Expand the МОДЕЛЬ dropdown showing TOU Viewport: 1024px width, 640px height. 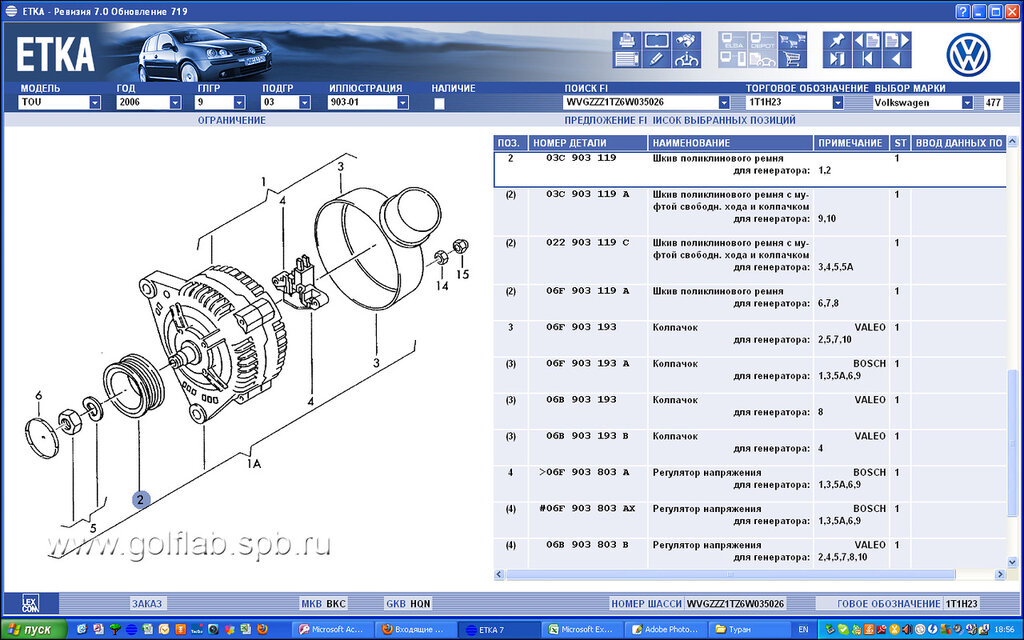click(95, 103)
